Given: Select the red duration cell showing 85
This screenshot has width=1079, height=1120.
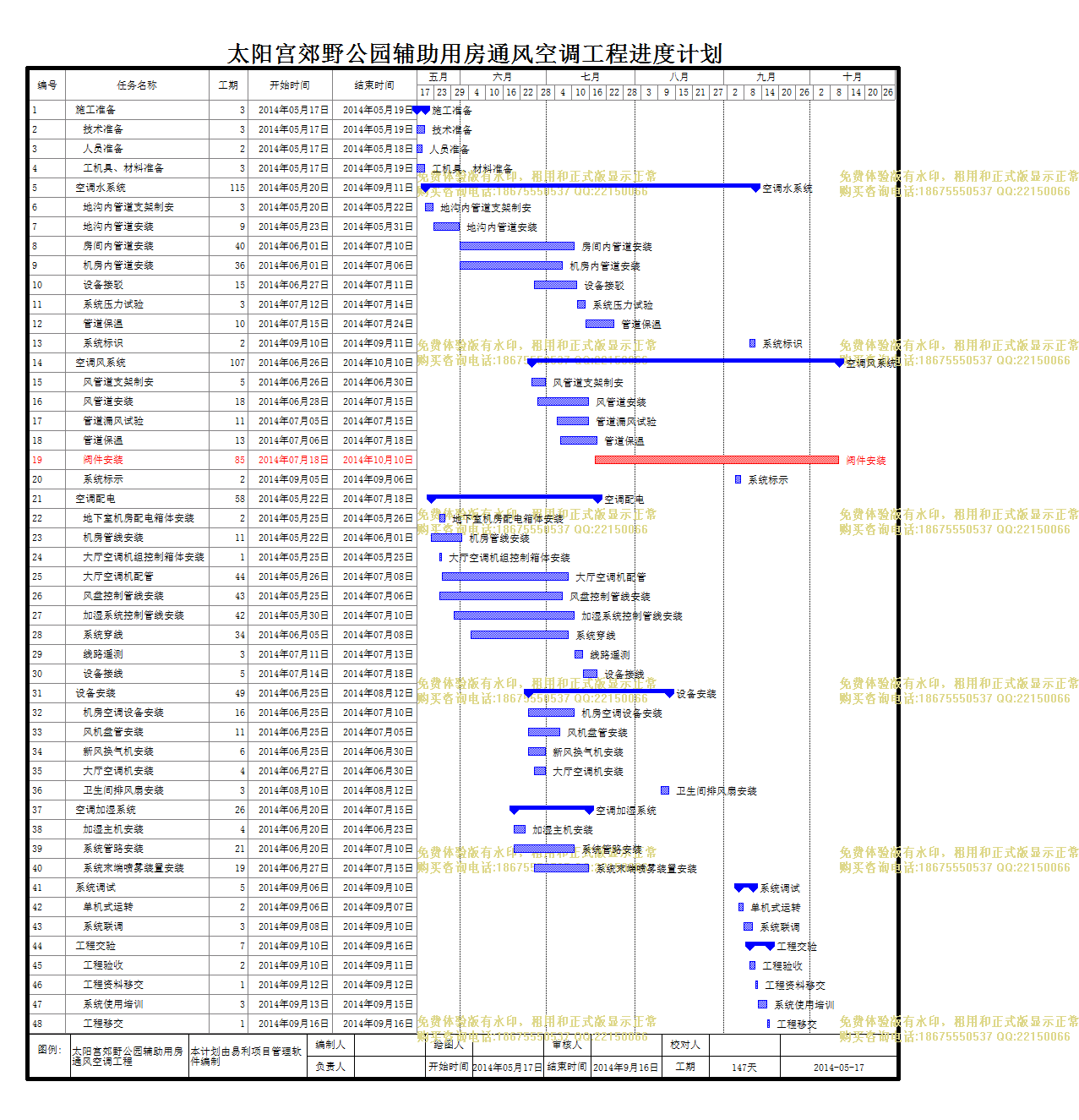Looking at the screenshot, I should tap(240, 460).
